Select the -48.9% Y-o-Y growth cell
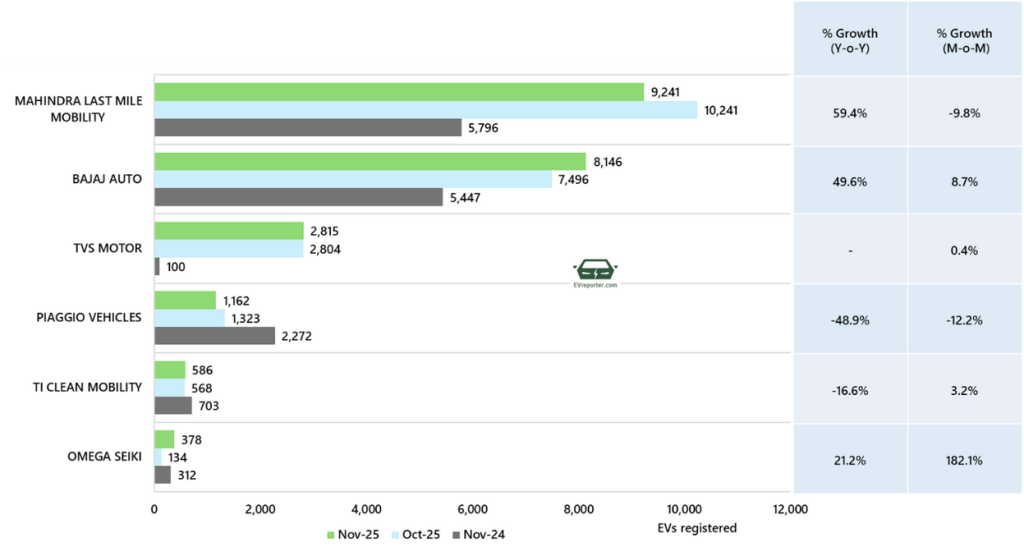This screenshot has height=547, width=1024. click(850, 320)
